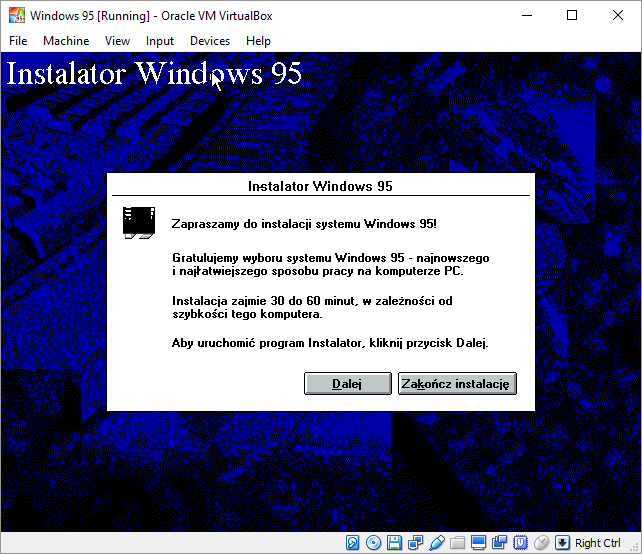This screenshot has height=554, width=642.
Task: Click the window resize grip corner
Action: (x=635, y=548)
